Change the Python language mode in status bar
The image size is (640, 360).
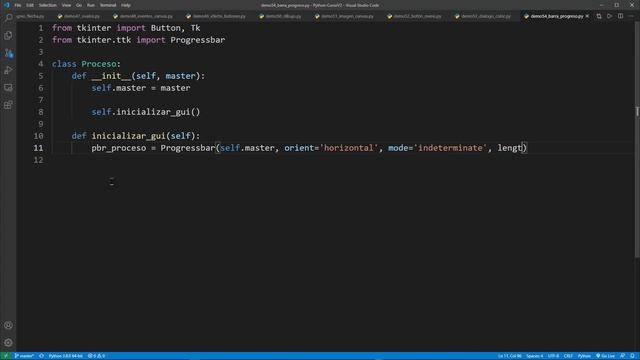(x=584, y=356)
